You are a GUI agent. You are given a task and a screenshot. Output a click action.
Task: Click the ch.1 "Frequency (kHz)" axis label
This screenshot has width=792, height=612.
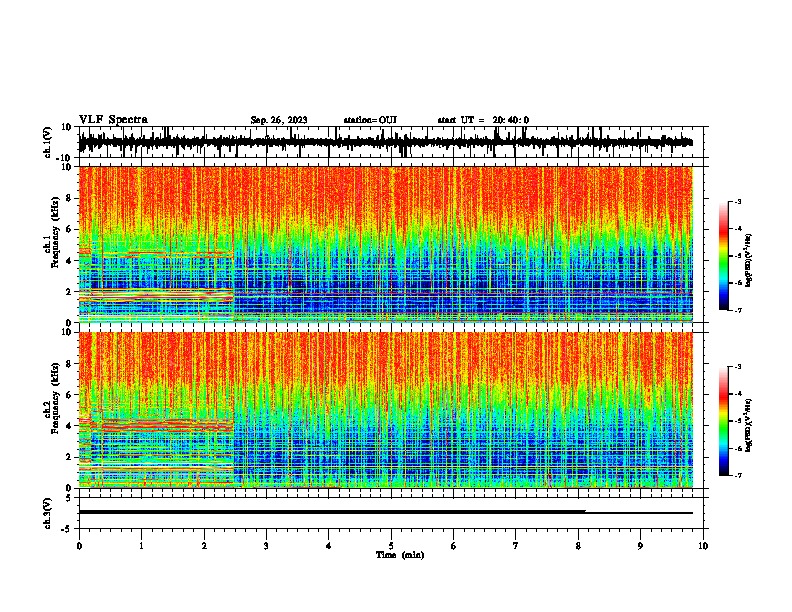point(55,232)
